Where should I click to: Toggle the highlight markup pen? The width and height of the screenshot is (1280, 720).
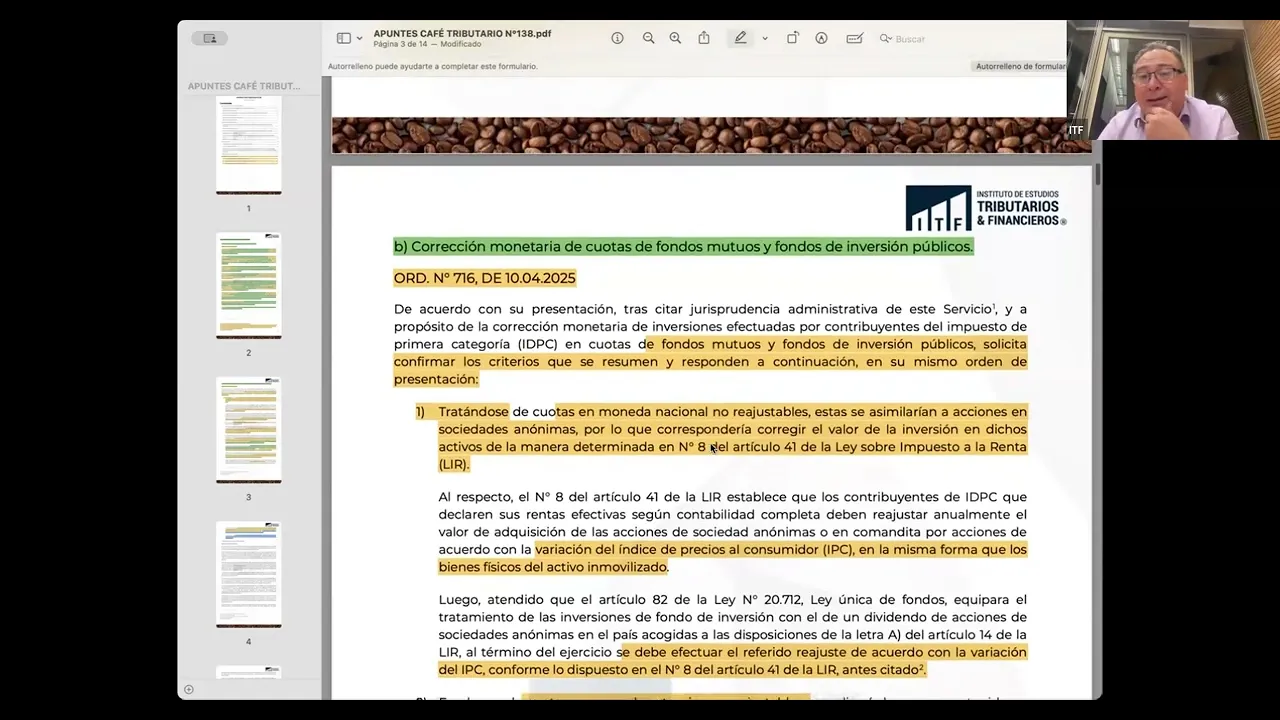tap(741, 37)
